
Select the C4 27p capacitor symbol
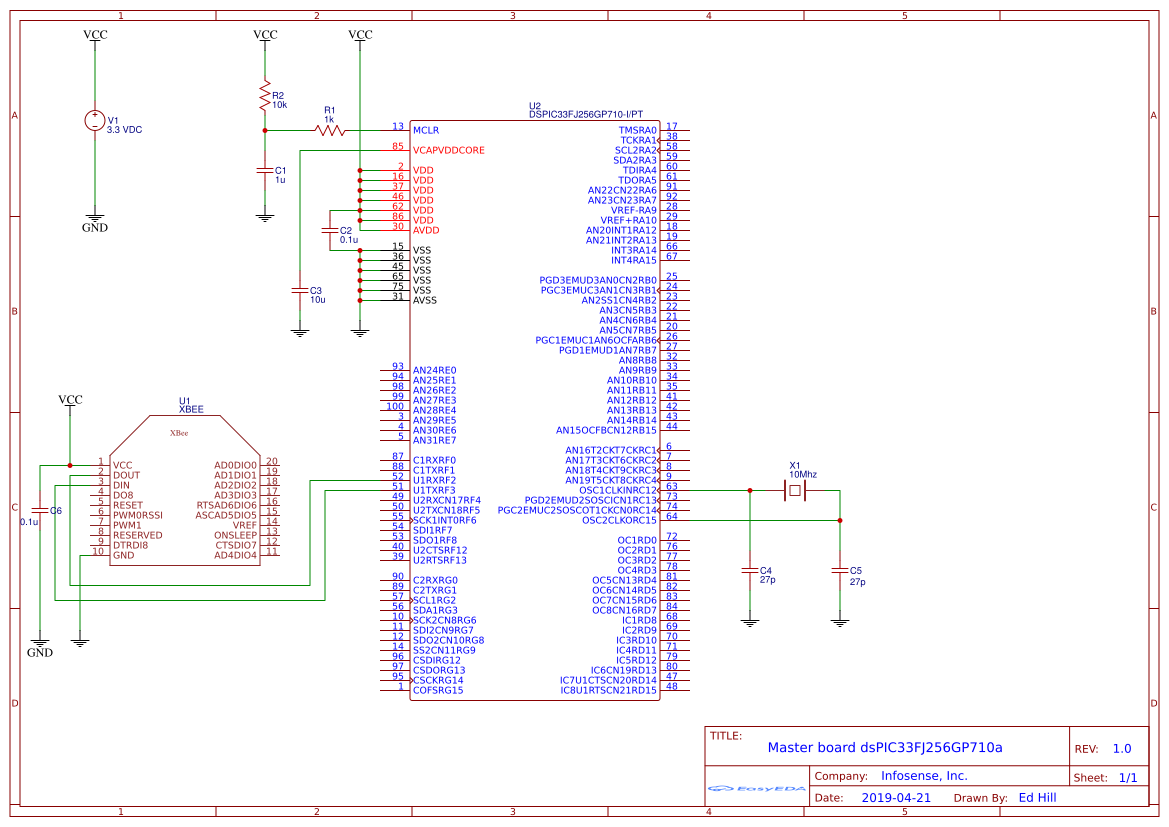750,572
